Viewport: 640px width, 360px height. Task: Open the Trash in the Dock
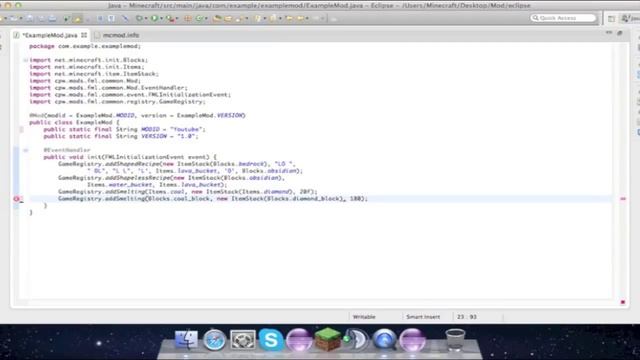(455, 340)
